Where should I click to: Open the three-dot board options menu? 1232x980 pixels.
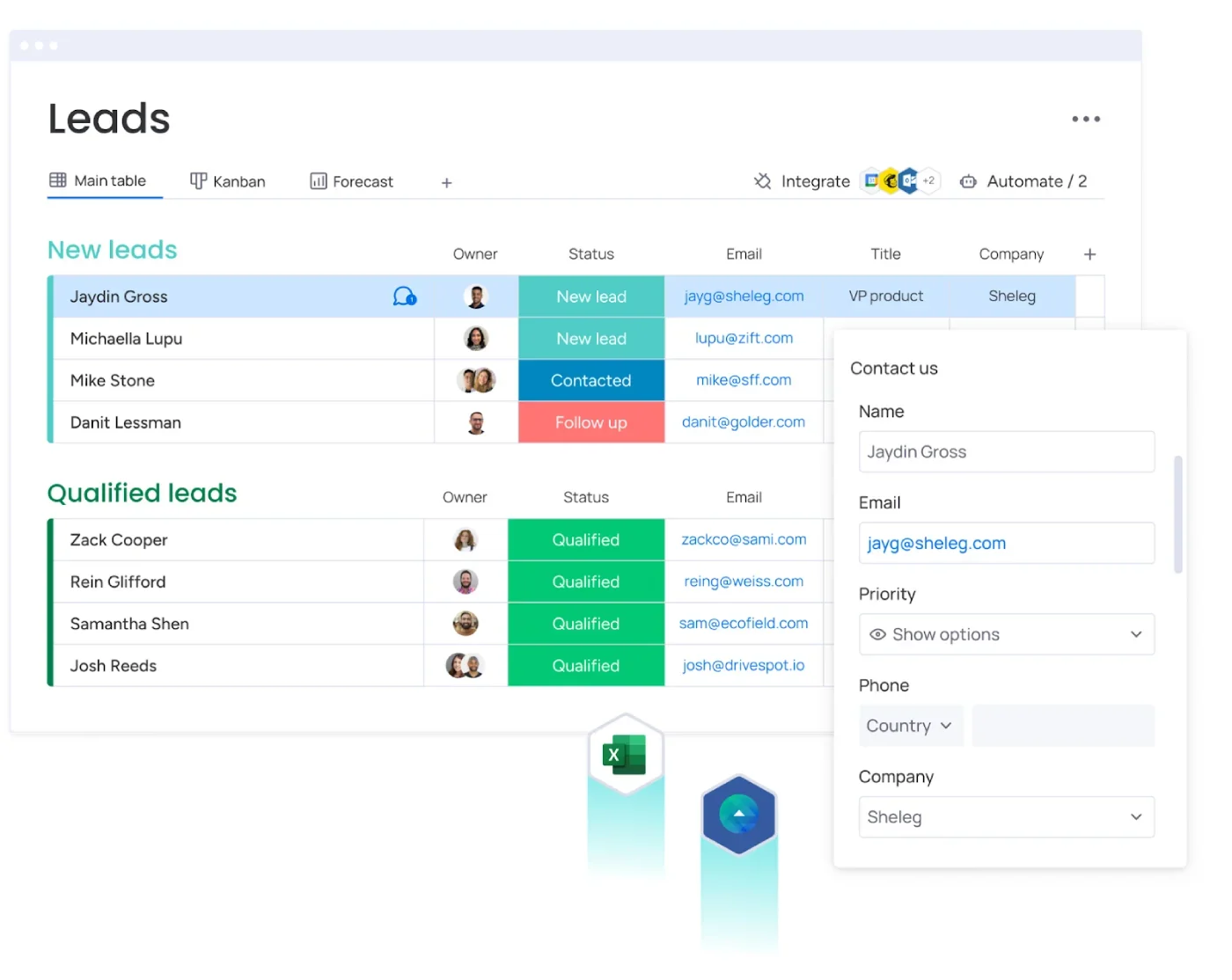click(1086, 119)
